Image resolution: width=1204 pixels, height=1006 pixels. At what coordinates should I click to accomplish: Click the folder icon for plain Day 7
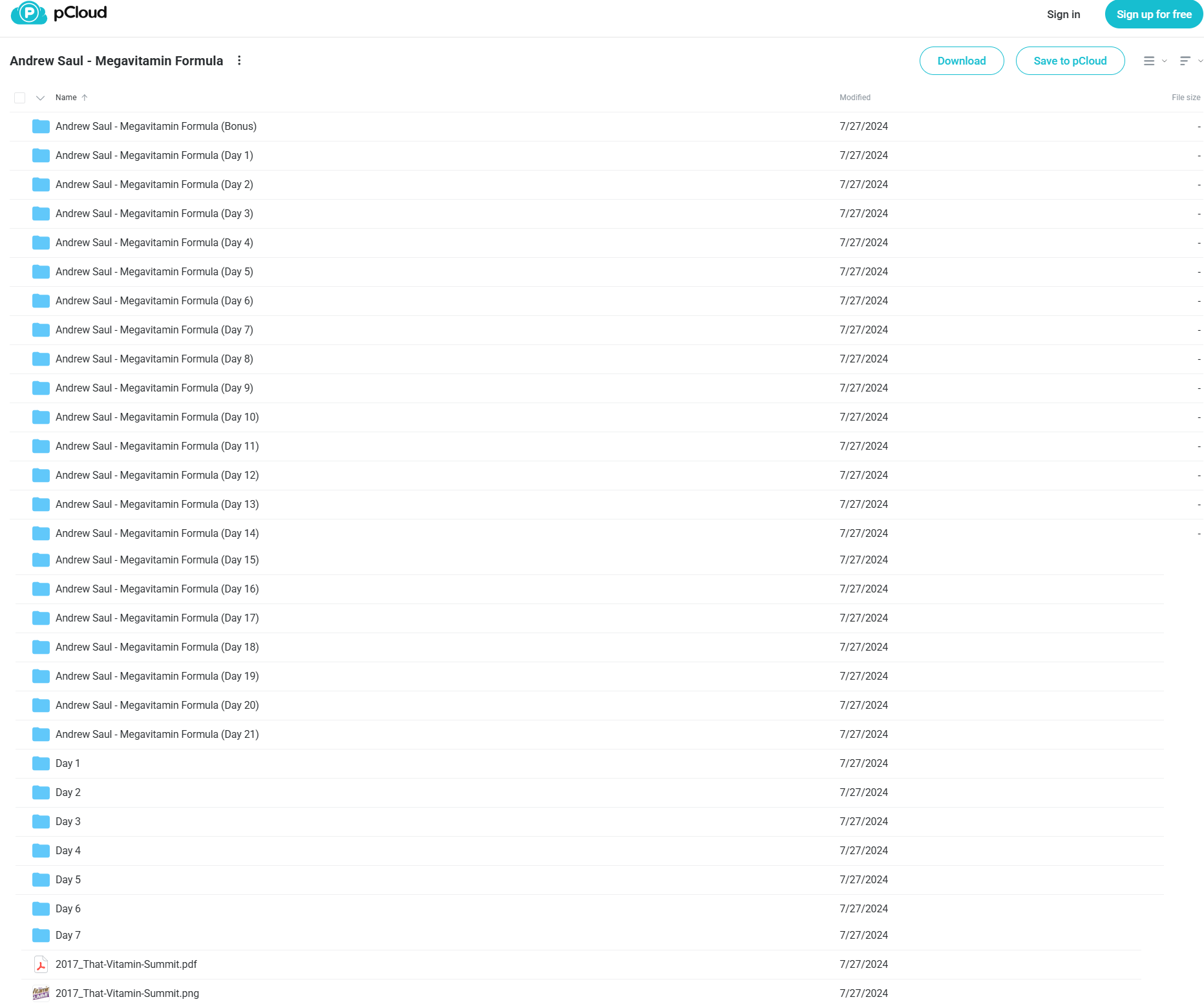[x=41, y=935]
